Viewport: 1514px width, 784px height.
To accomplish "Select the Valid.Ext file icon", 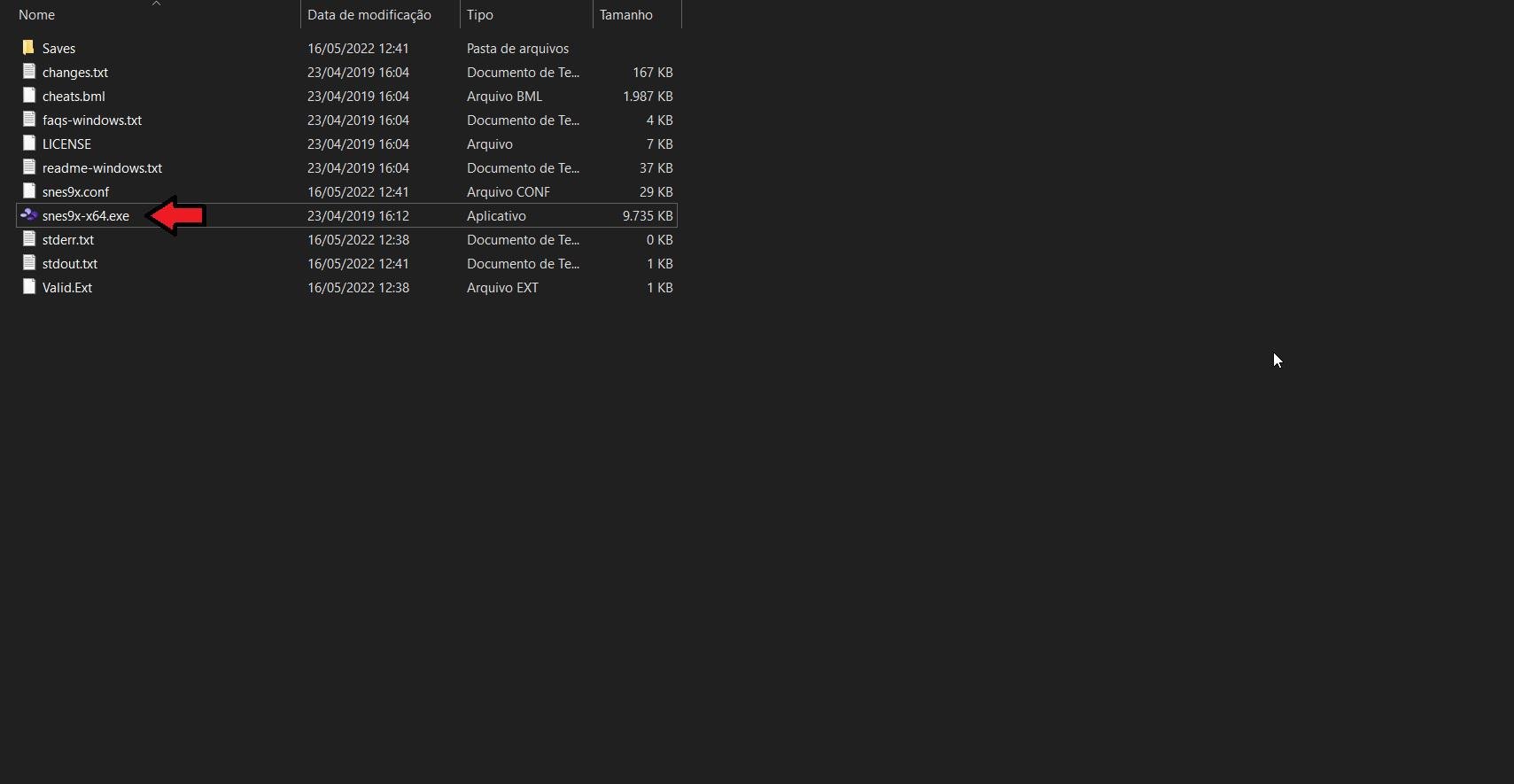I will (28, 287).
